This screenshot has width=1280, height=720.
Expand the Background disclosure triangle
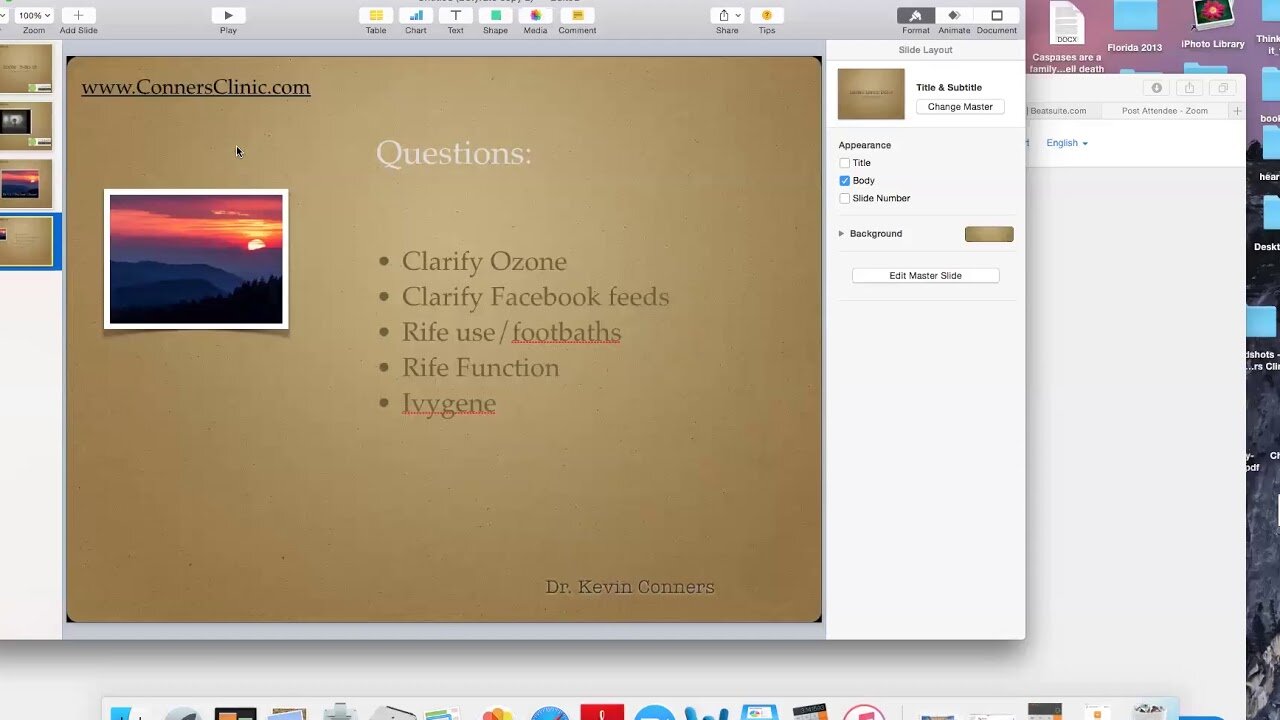tap(841, 233)
